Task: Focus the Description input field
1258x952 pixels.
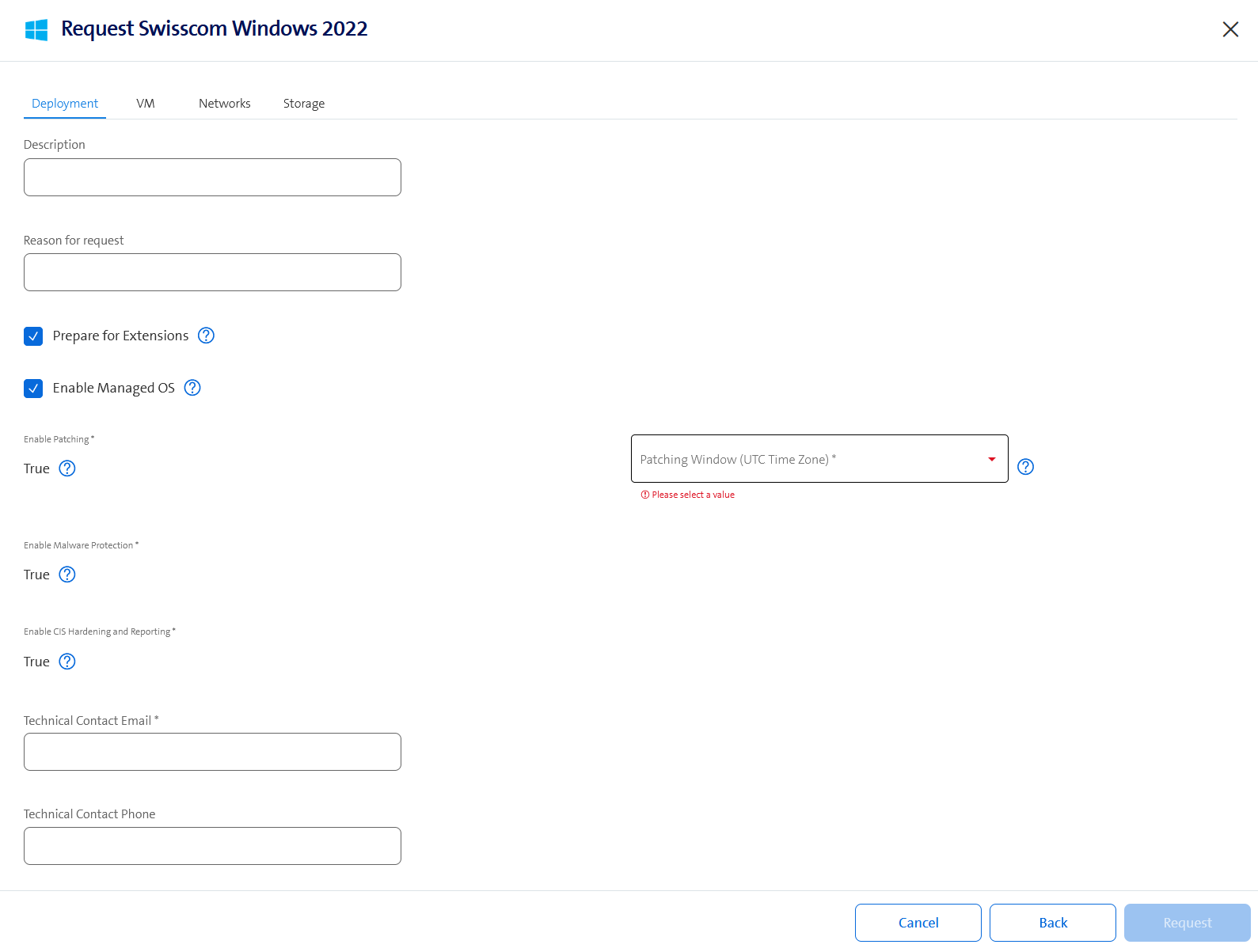Action: 212,177
